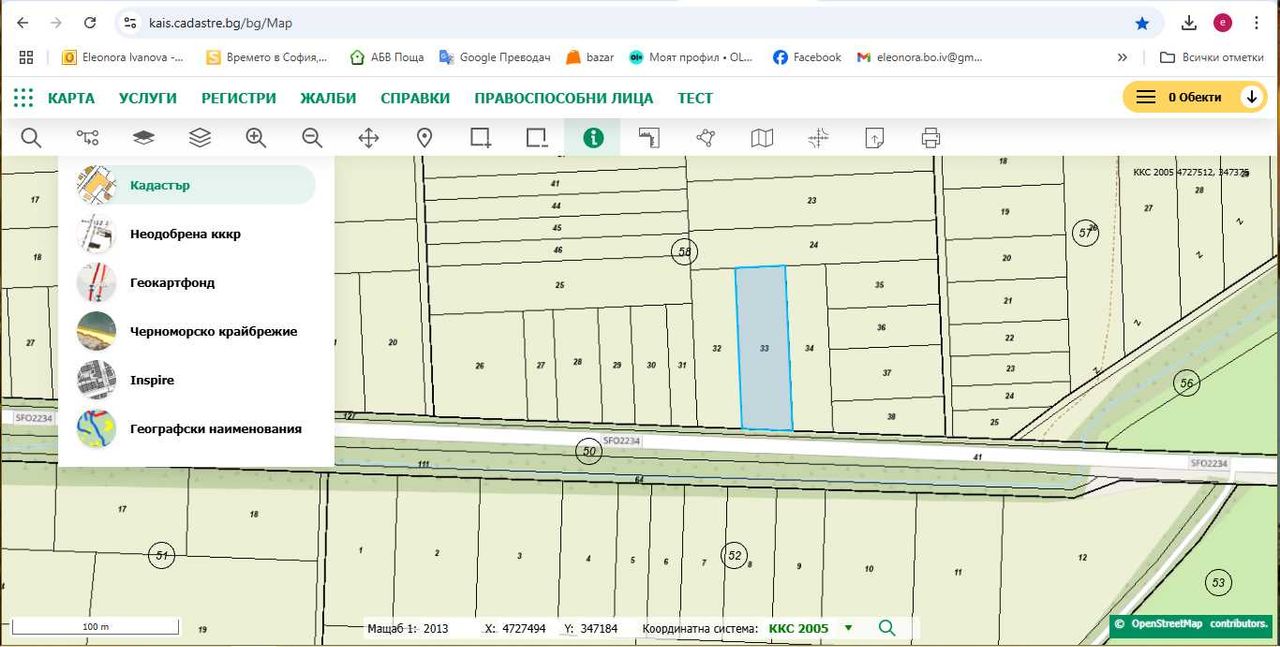The width and height of the screenshot is (1280, 647).
Task: Click the printer icon in toolbar
Action: pyautogui.click(x=931, y=138)
